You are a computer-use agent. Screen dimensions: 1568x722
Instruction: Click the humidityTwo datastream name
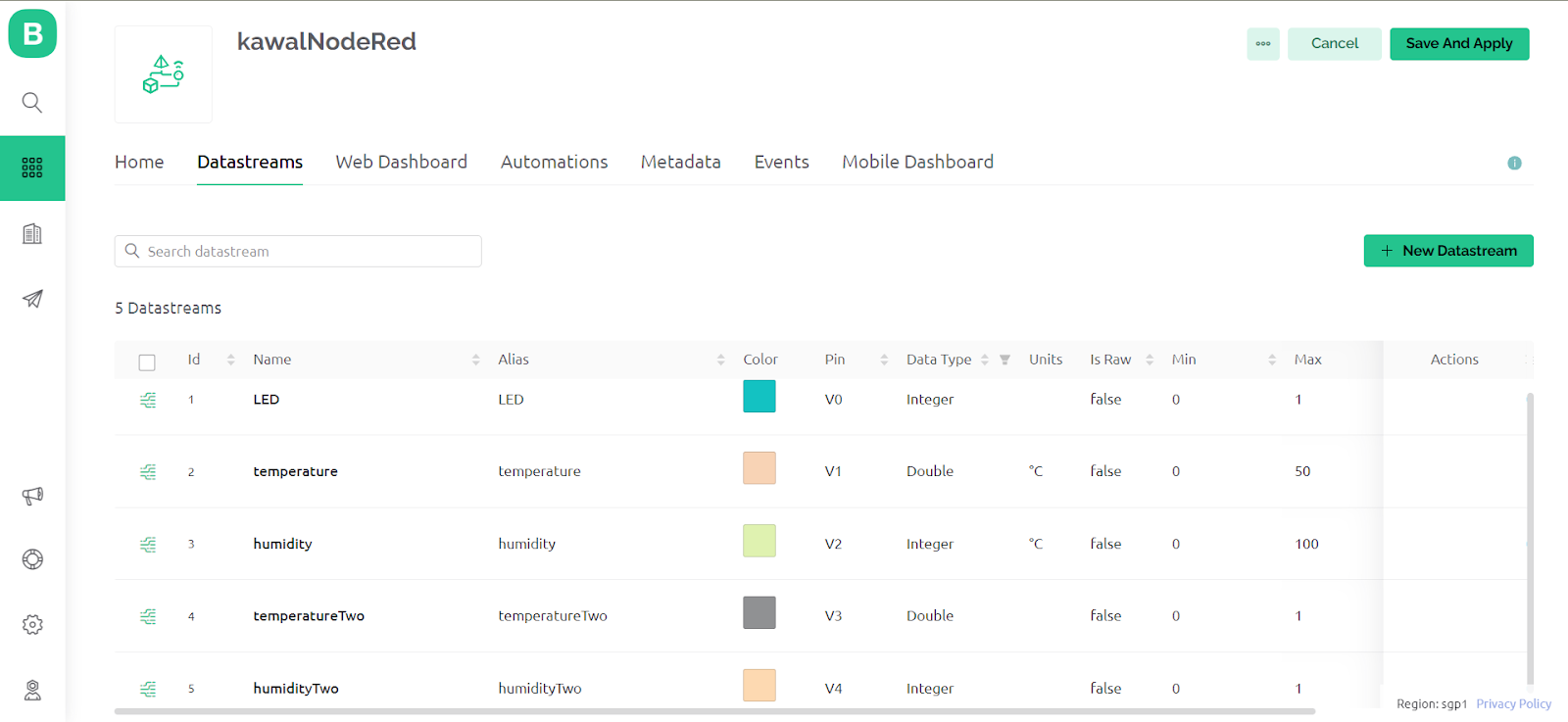click(296, 689)
